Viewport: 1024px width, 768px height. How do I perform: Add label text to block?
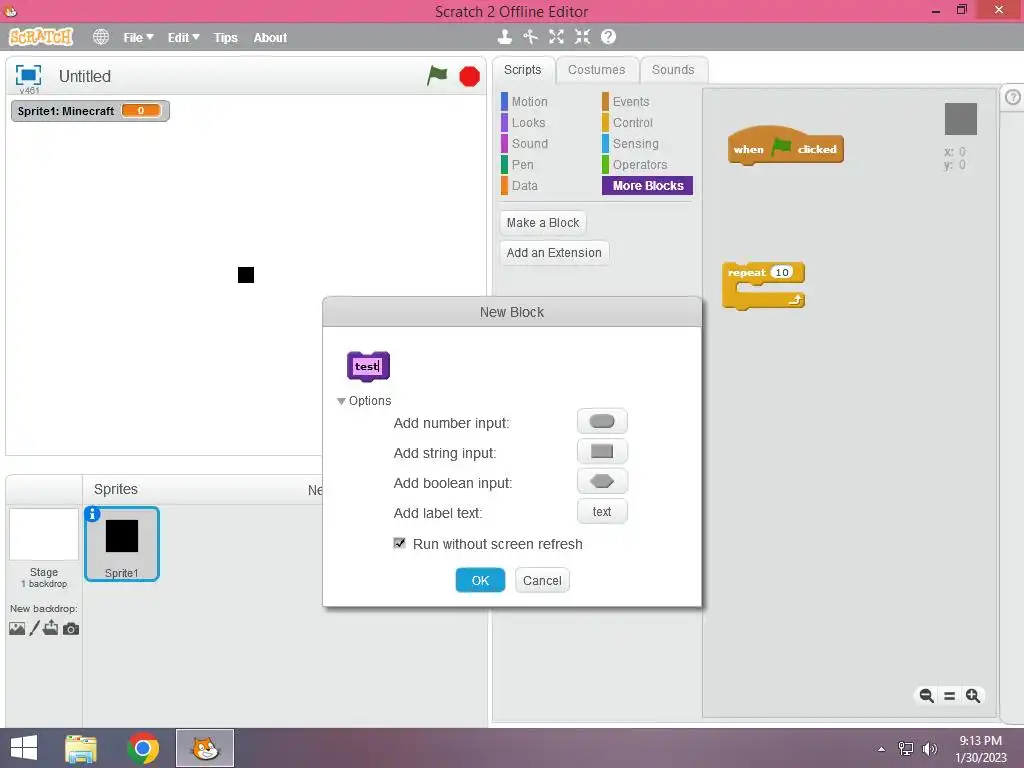(601, 511)
